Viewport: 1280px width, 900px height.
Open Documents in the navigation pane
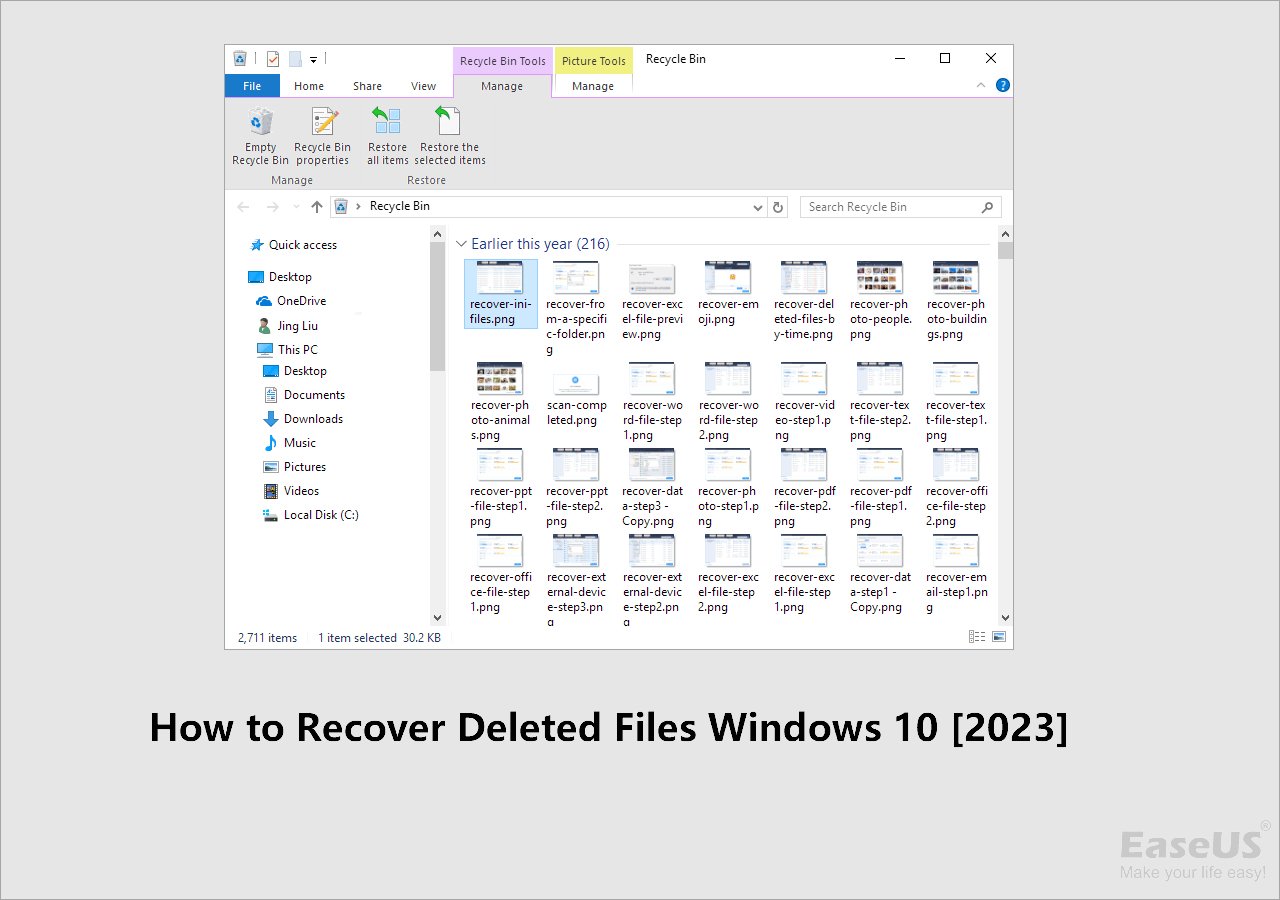click(x=304, y=395)
